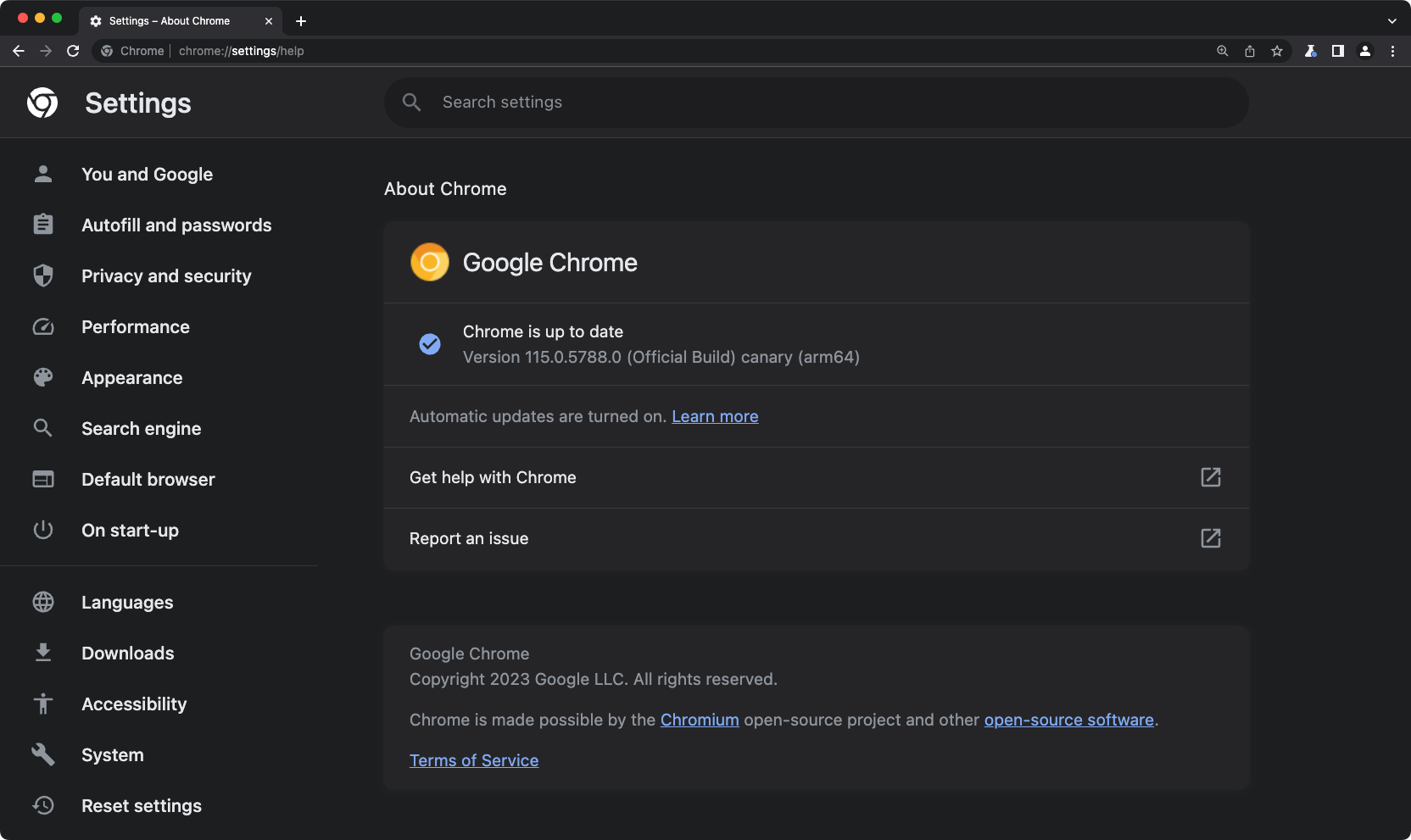Bookmark this page with star icon
This screenshot has width=1411, height=840.
point(1277,51)
